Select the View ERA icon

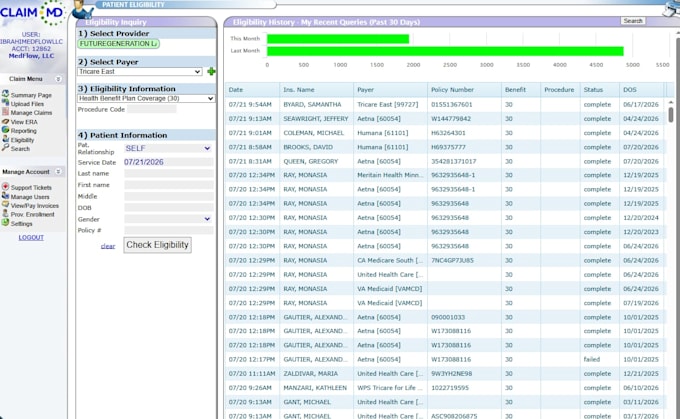(x=5, y=121)
